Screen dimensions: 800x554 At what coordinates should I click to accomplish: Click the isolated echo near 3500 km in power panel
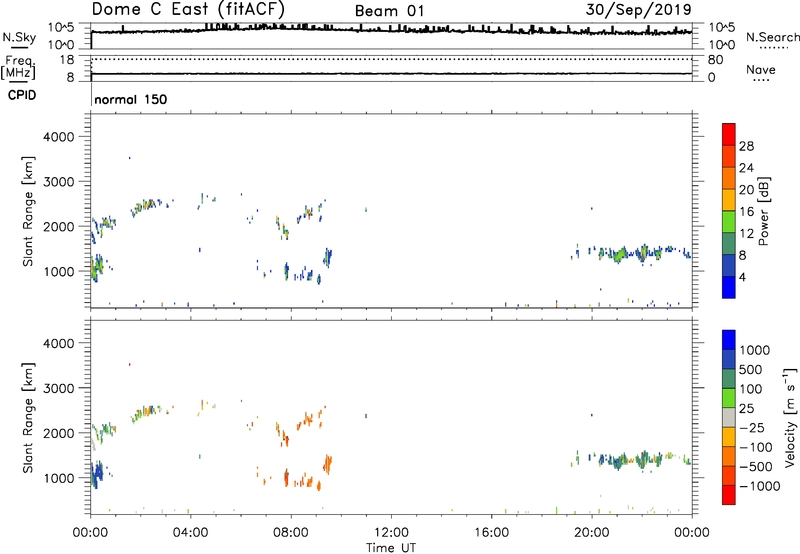coord(129,158)
